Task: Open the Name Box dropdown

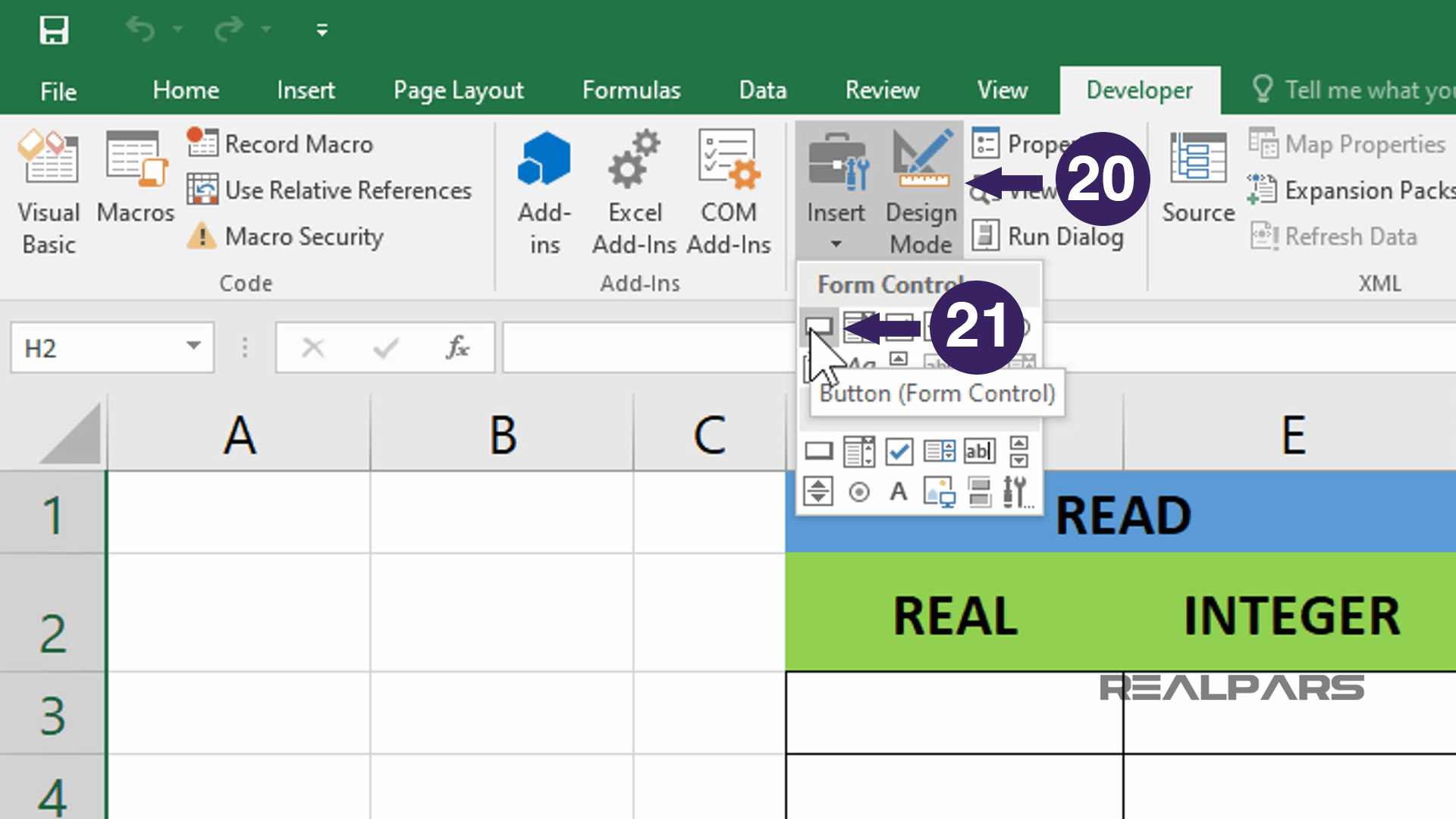Action: (193, 347)
